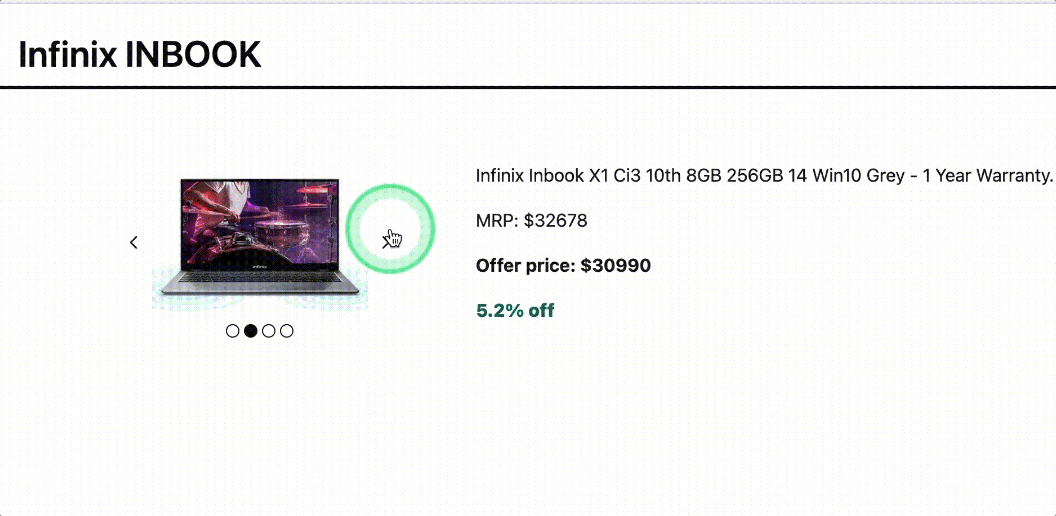
Task: Click the $30990 offer price value
Action: pyautogui.click(x=616, y=265)
